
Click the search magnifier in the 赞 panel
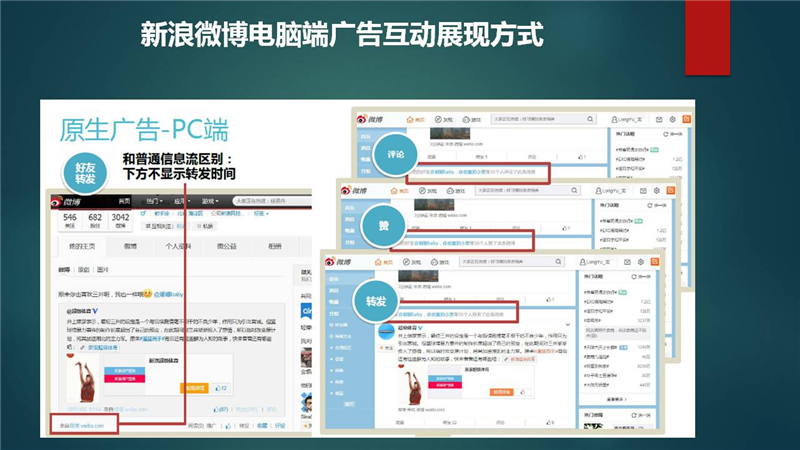tap(574, 190)
